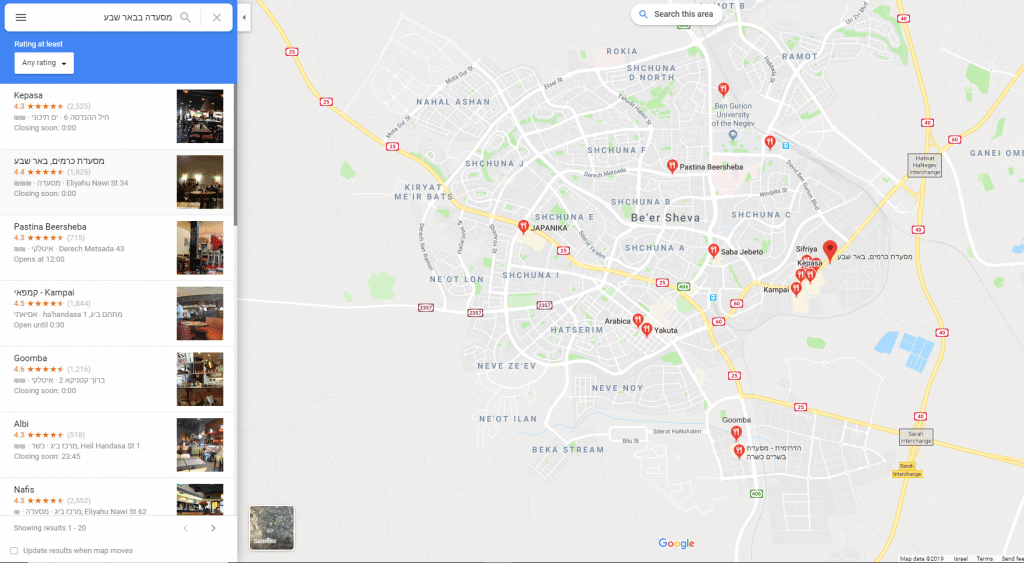Open the 'Any rating' dropdown
Viewport: 1024px width, 563px height.
click(x=44, y=64)
